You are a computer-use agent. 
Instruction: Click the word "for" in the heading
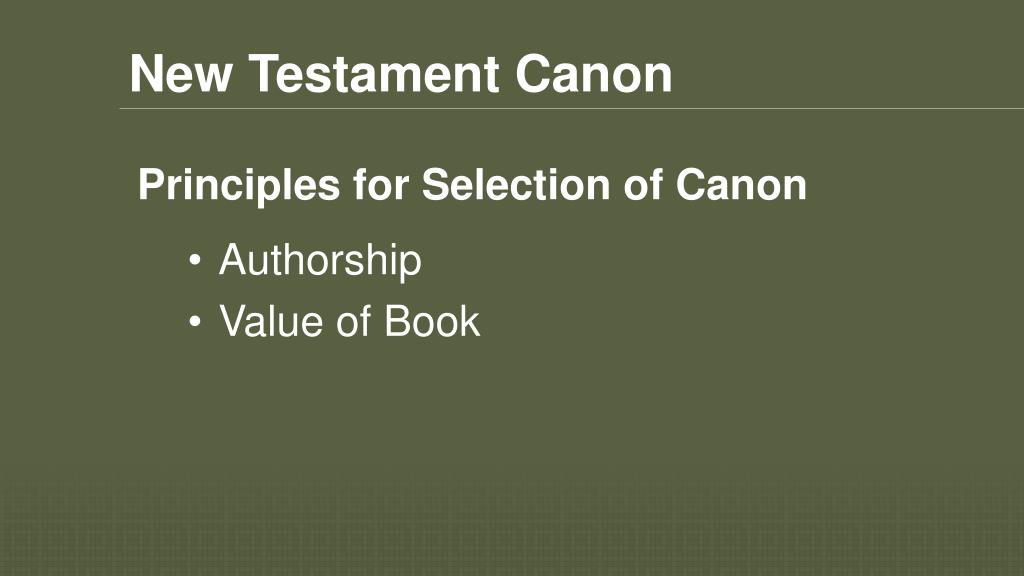click(x=381, y=184)
